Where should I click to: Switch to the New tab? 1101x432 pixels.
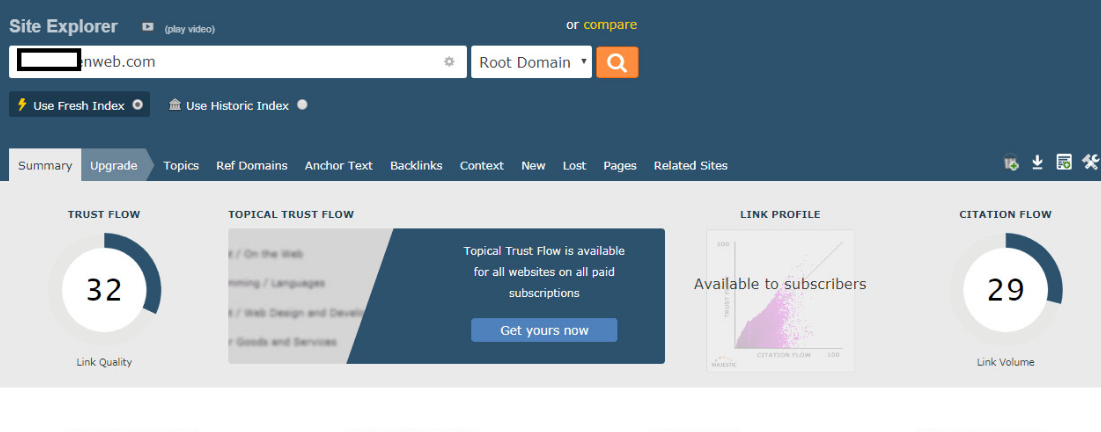coord(533,166)
